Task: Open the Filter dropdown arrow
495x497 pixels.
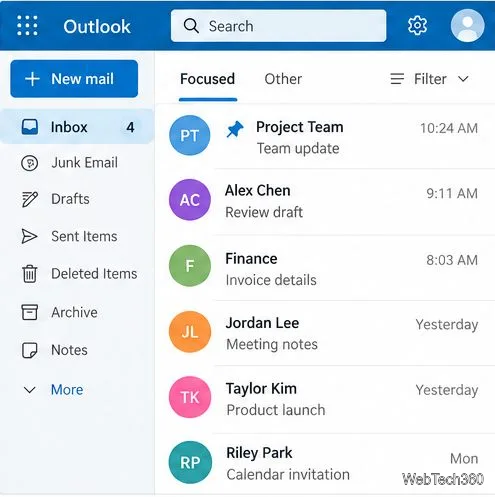Action: tap(463, 79)
